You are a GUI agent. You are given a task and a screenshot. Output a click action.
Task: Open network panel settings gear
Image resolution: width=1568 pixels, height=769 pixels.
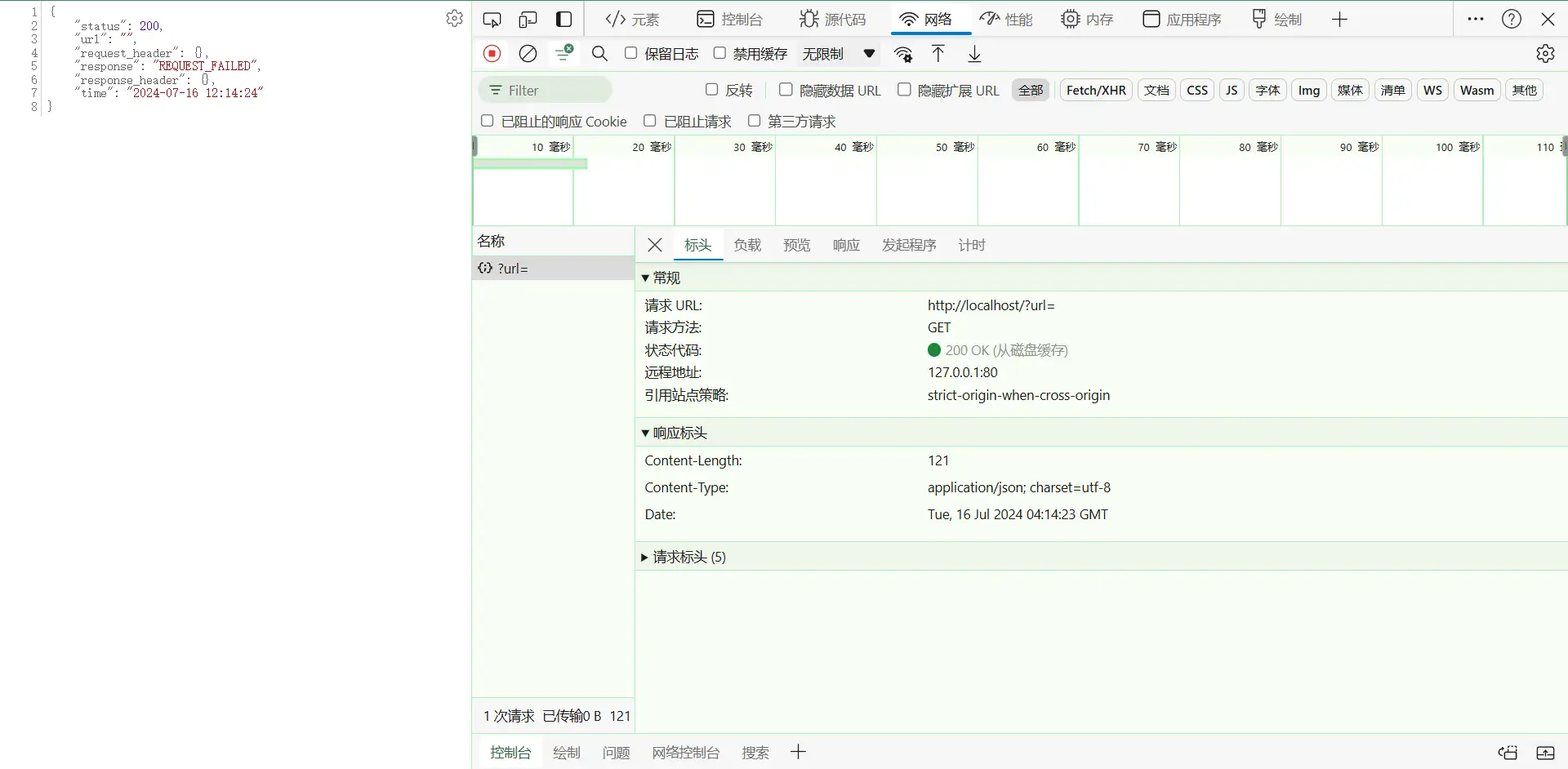click(x=1545, y=54)
